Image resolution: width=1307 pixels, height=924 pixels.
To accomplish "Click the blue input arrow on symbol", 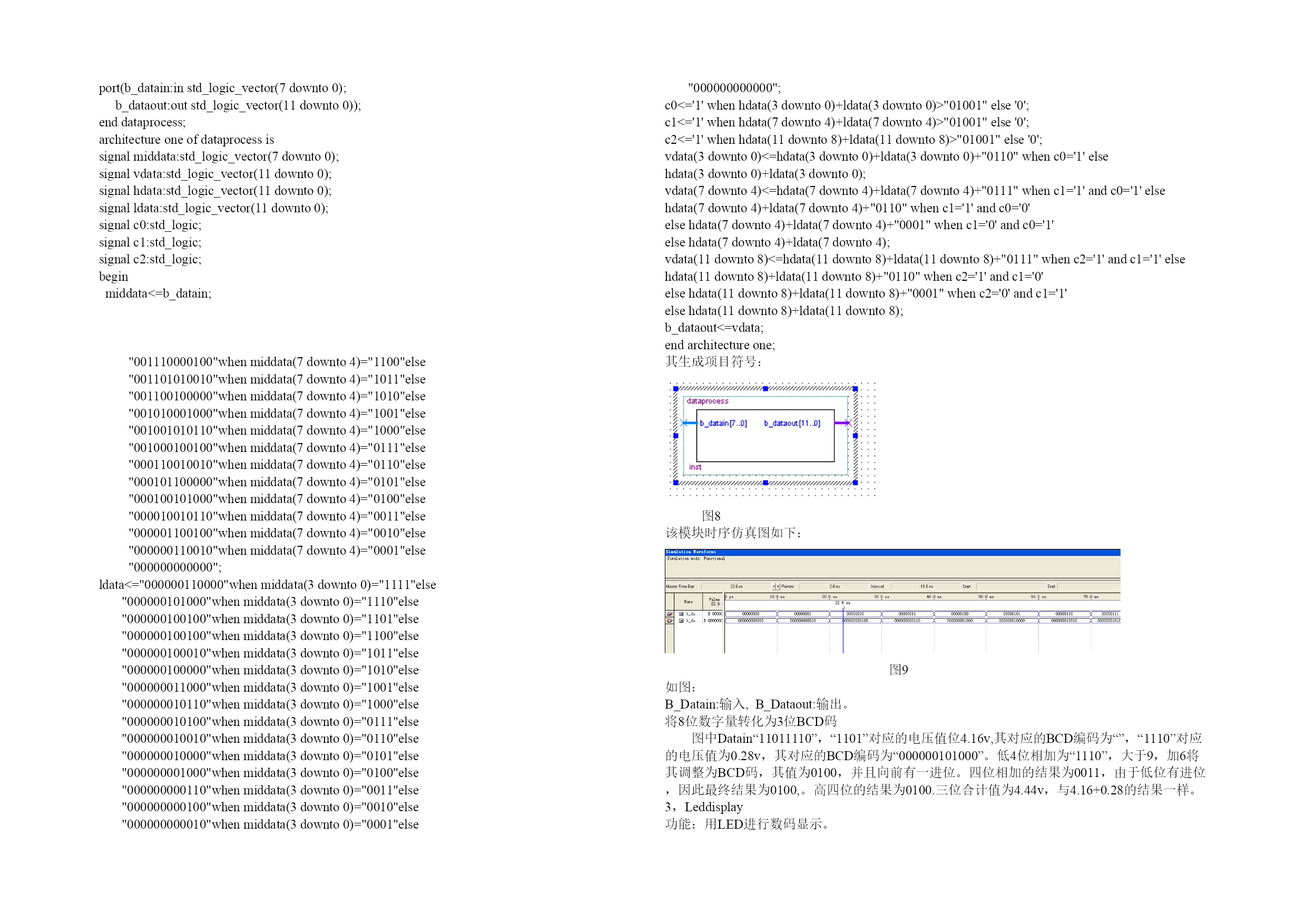I will (689, 423).
